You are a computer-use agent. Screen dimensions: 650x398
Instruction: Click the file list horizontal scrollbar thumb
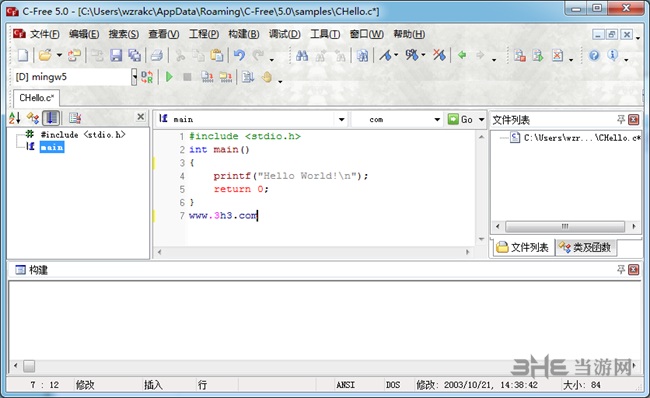coord(565,226)
